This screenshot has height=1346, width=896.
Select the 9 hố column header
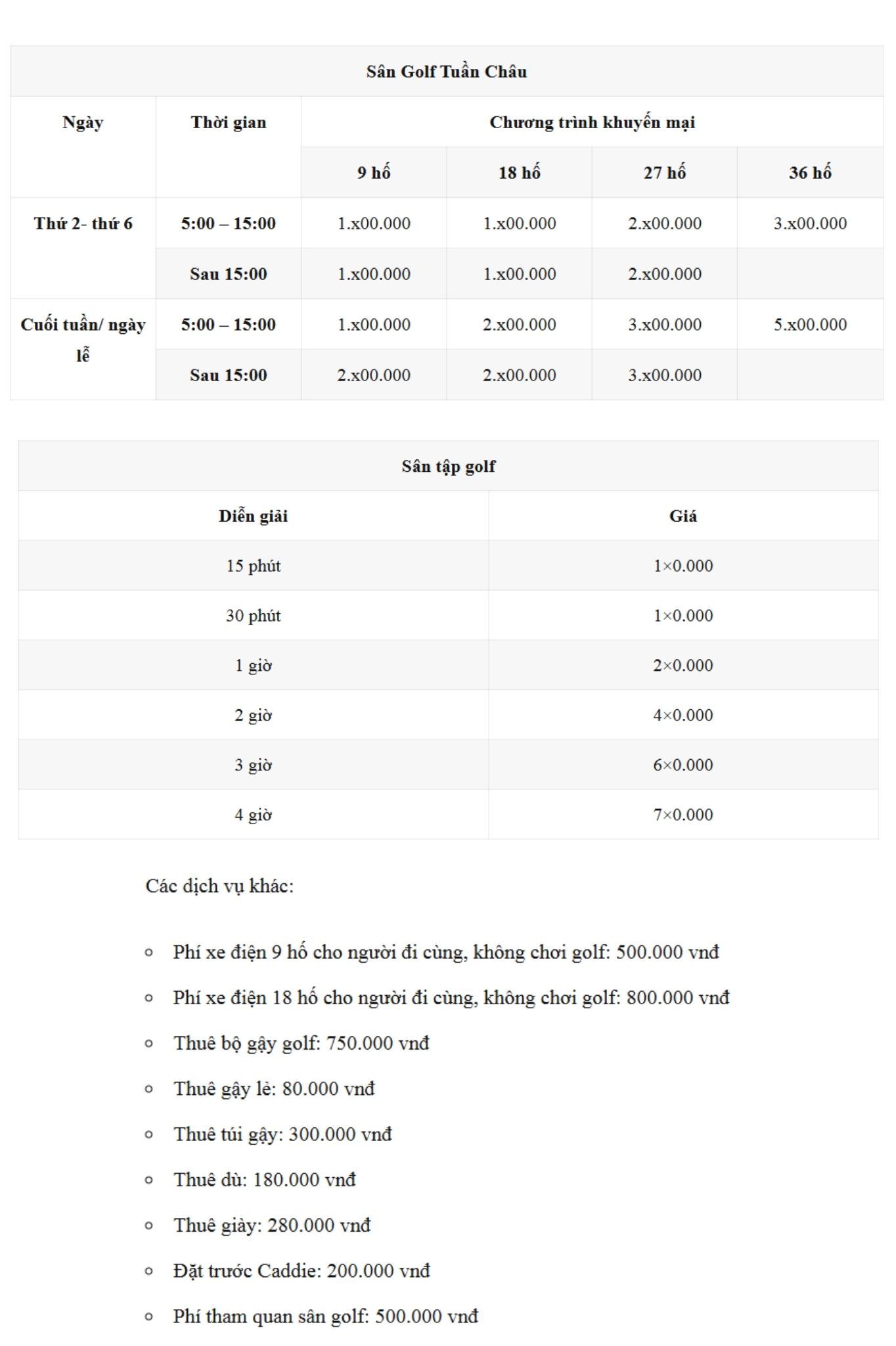374,173
